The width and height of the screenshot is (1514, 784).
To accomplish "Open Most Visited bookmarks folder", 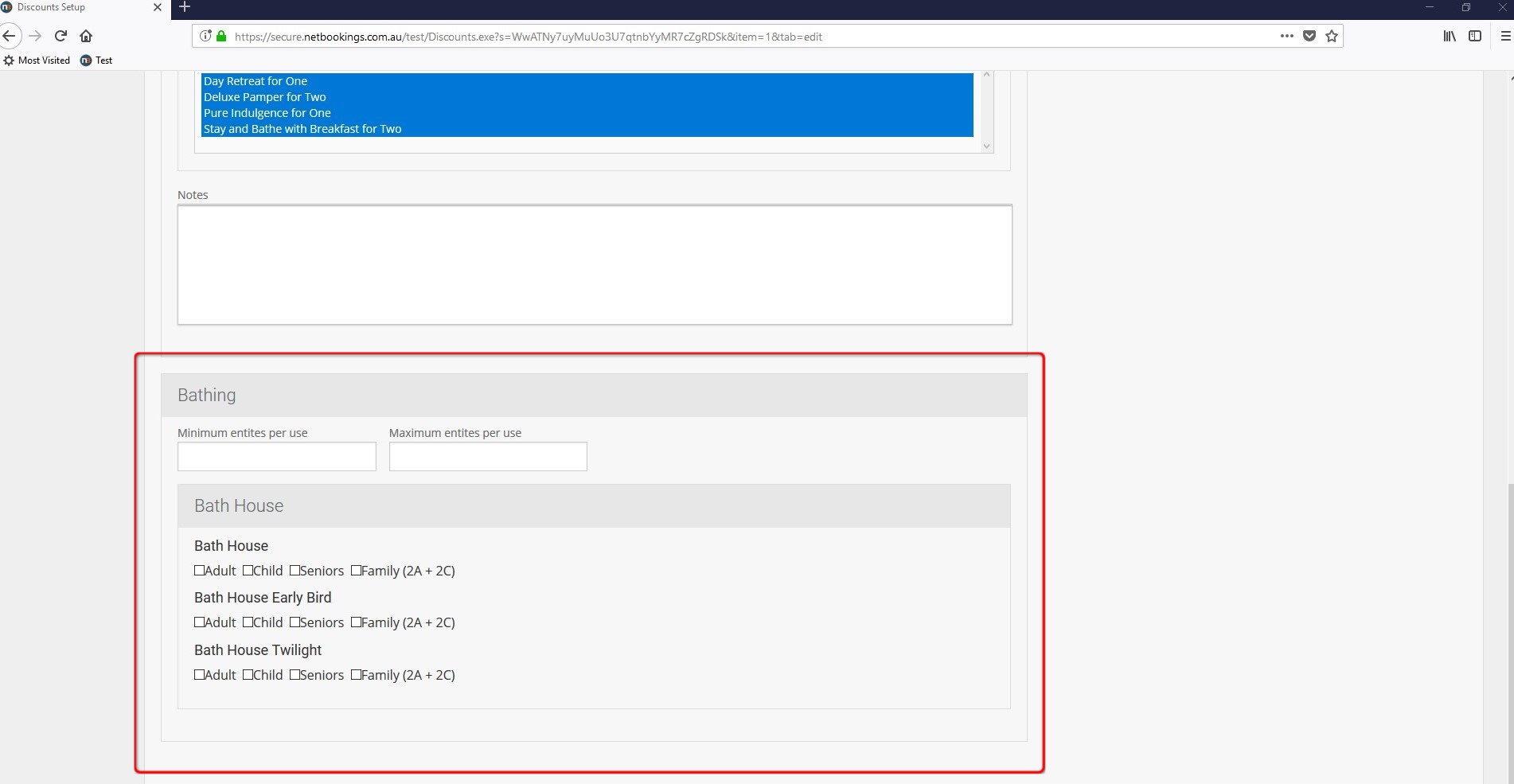I will point(37,60).
